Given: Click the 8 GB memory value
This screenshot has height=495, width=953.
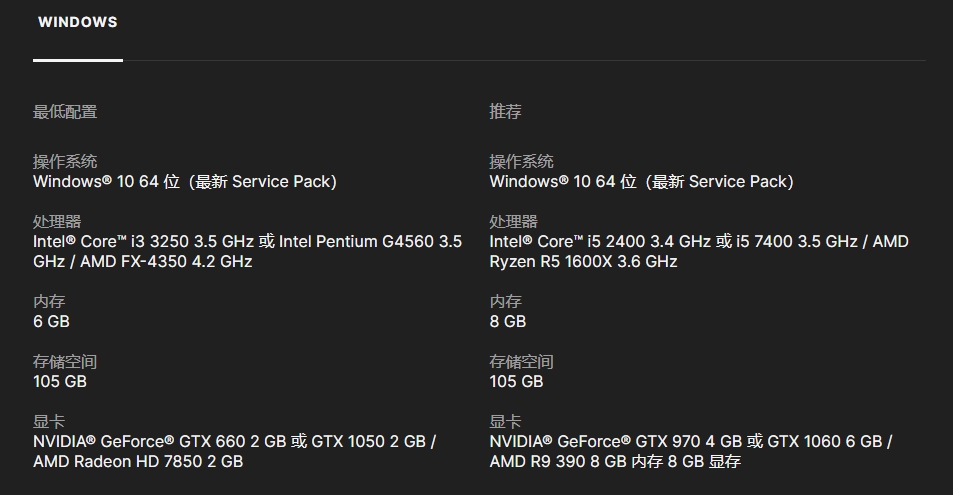Looking at the screenshot, I should (x=508, y=321).
